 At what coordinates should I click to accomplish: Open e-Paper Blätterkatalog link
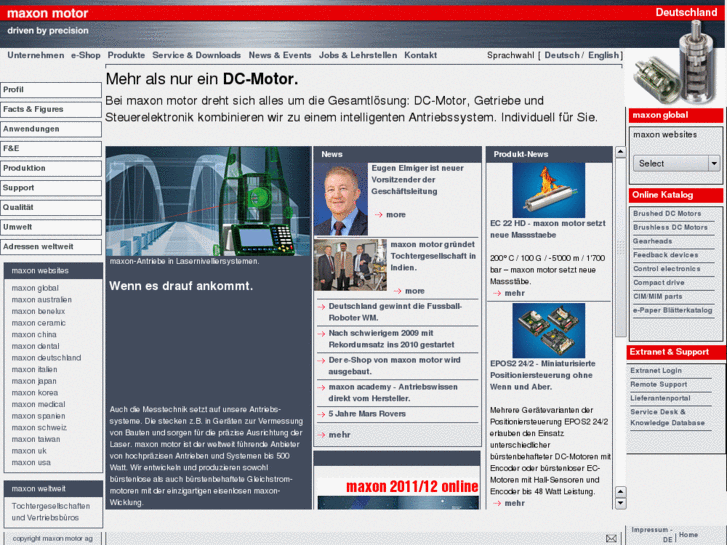(x=673, y=310)
